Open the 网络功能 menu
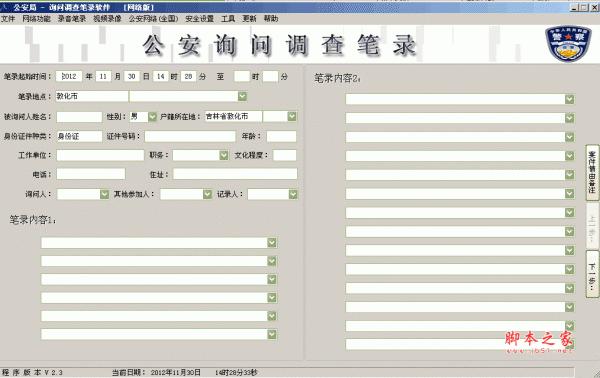Screen dimensions: 600x378 point(36,19)
